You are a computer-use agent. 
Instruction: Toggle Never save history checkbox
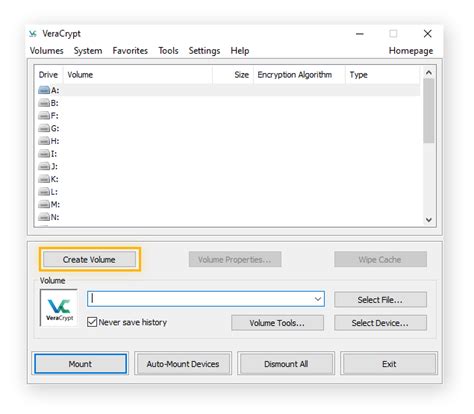(x=92, y=322)
